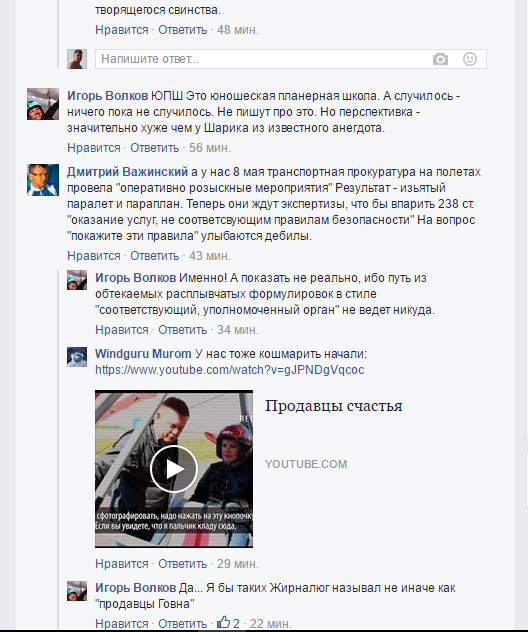528x632 pixels.
Task: Click own avatar beside reply field
Action: click(x=77, y=59)
